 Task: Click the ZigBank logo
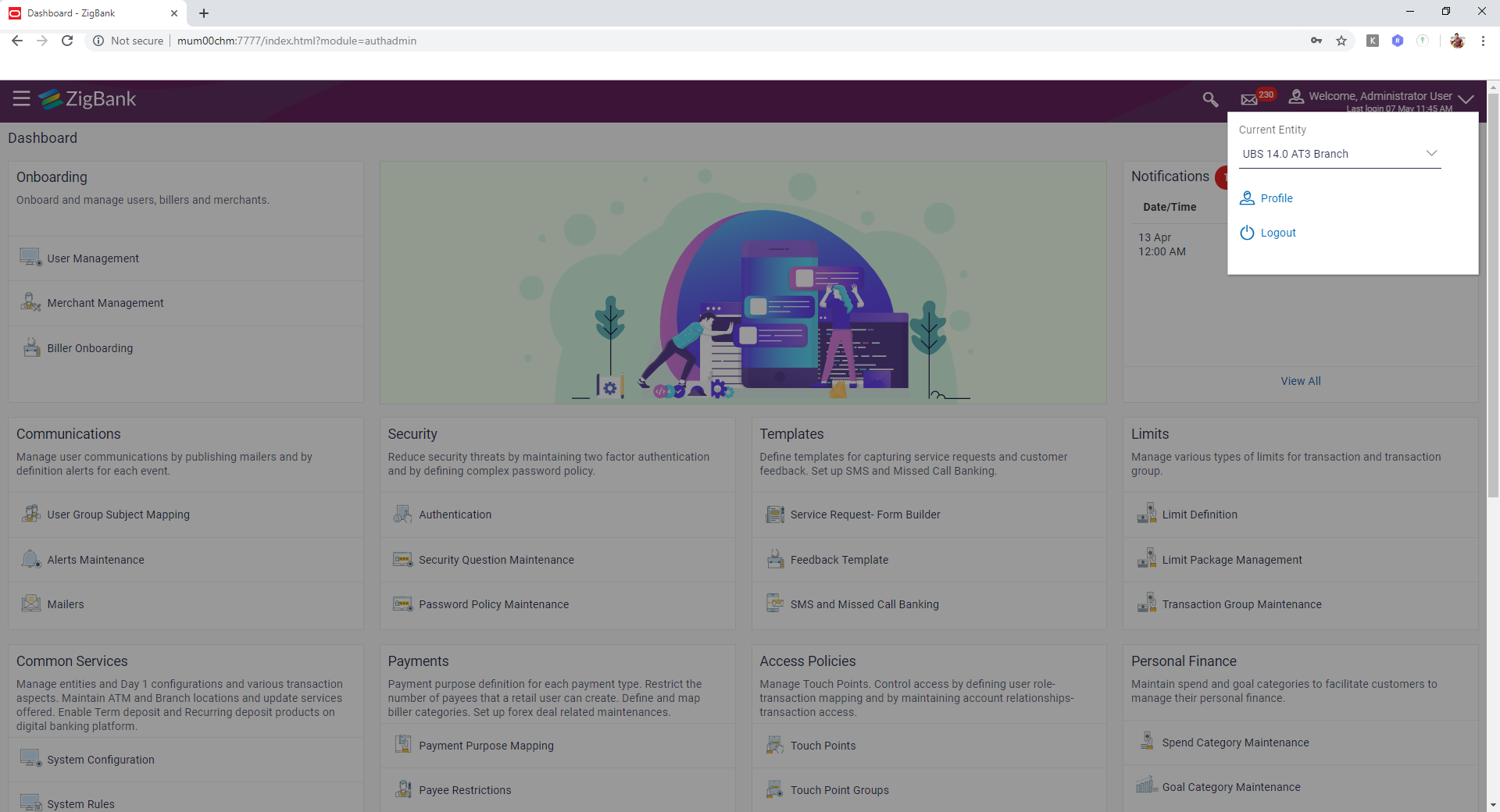[87, 99]
